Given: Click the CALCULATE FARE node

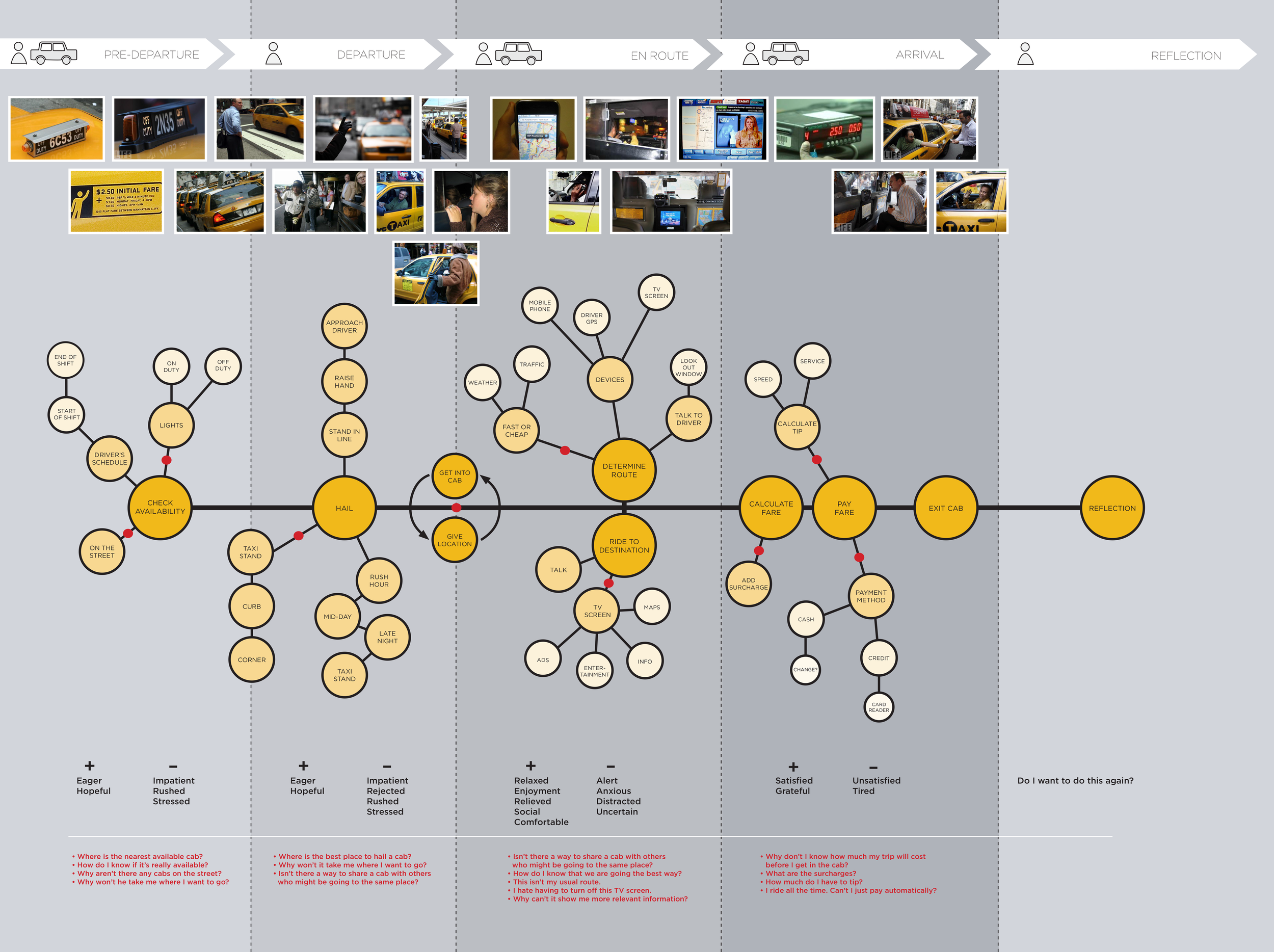Looking at the screenshot, I should pos(771,508).
